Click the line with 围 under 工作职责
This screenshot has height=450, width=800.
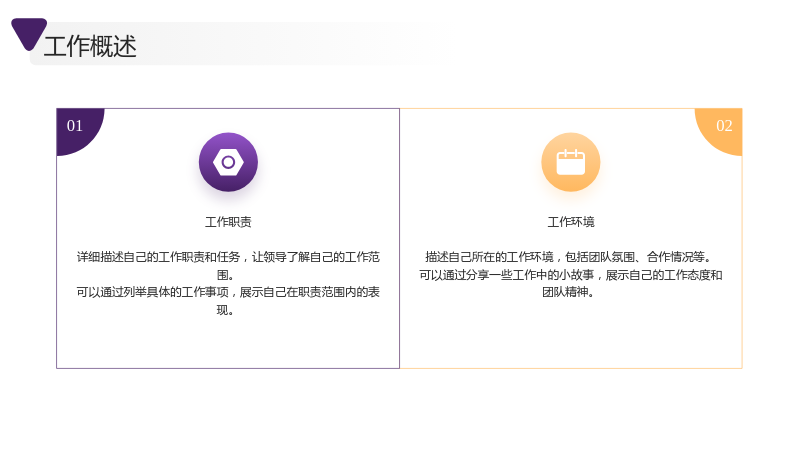pyautogui.click(x=225, y=275)
